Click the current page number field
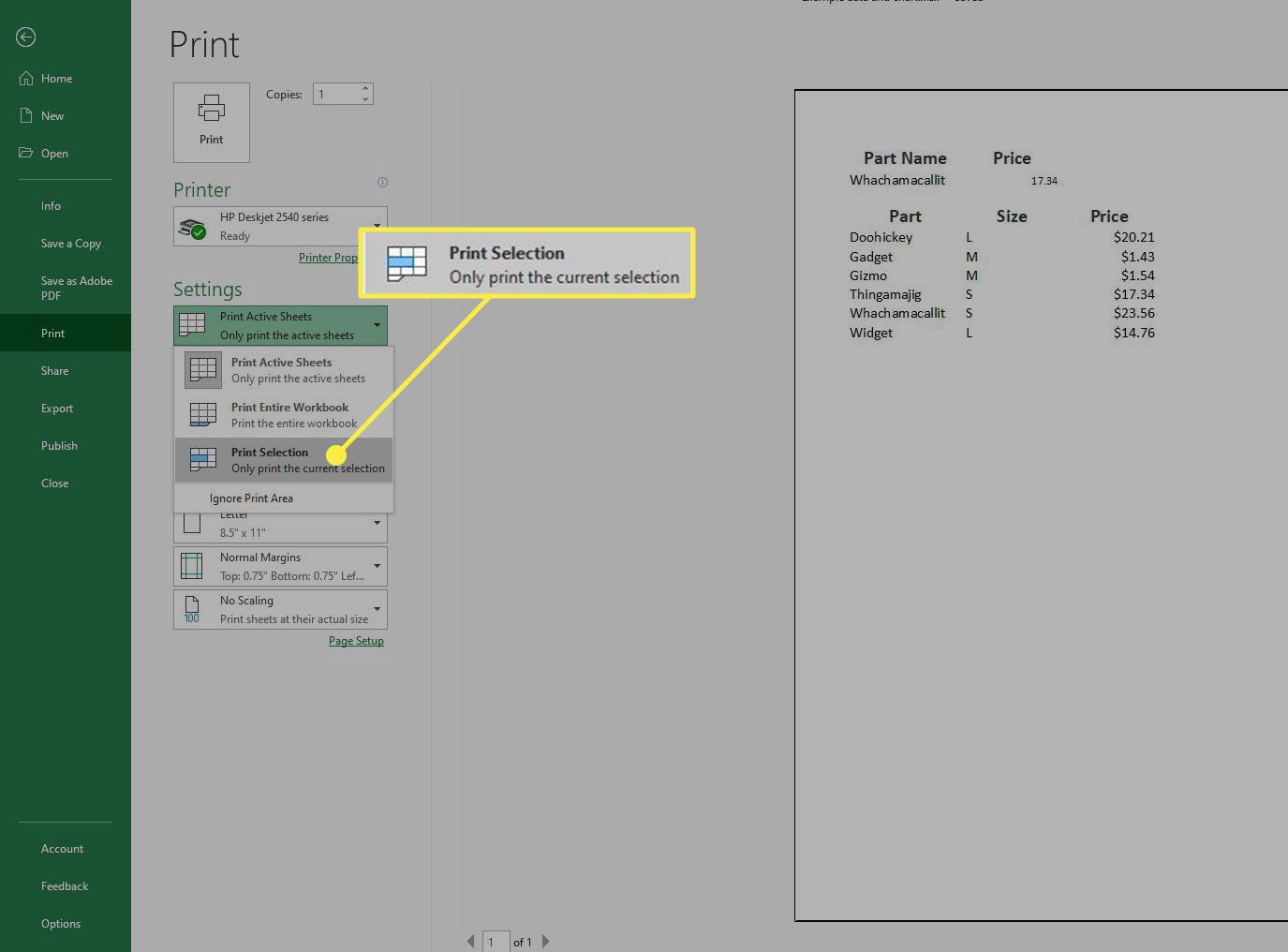1288x952 pixels. [496, 942]
